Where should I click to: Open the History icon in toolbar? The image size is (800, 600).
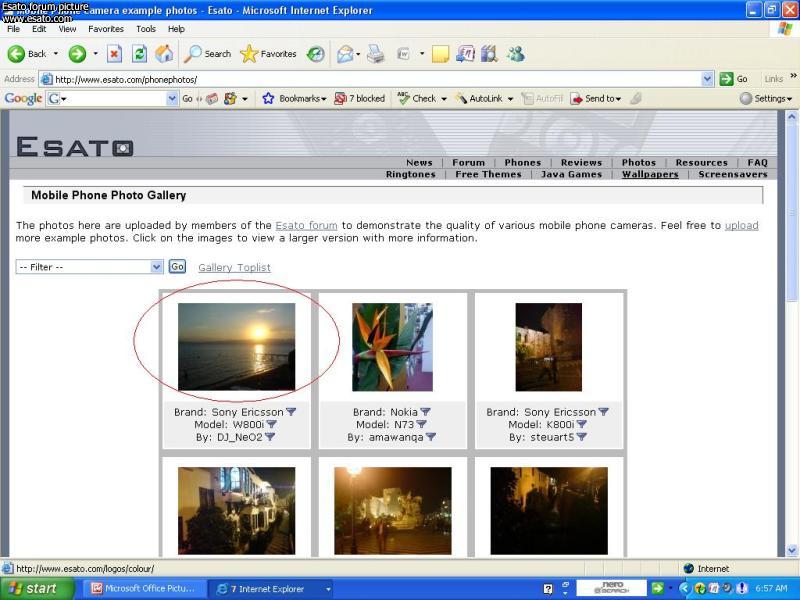click(315, 54)
